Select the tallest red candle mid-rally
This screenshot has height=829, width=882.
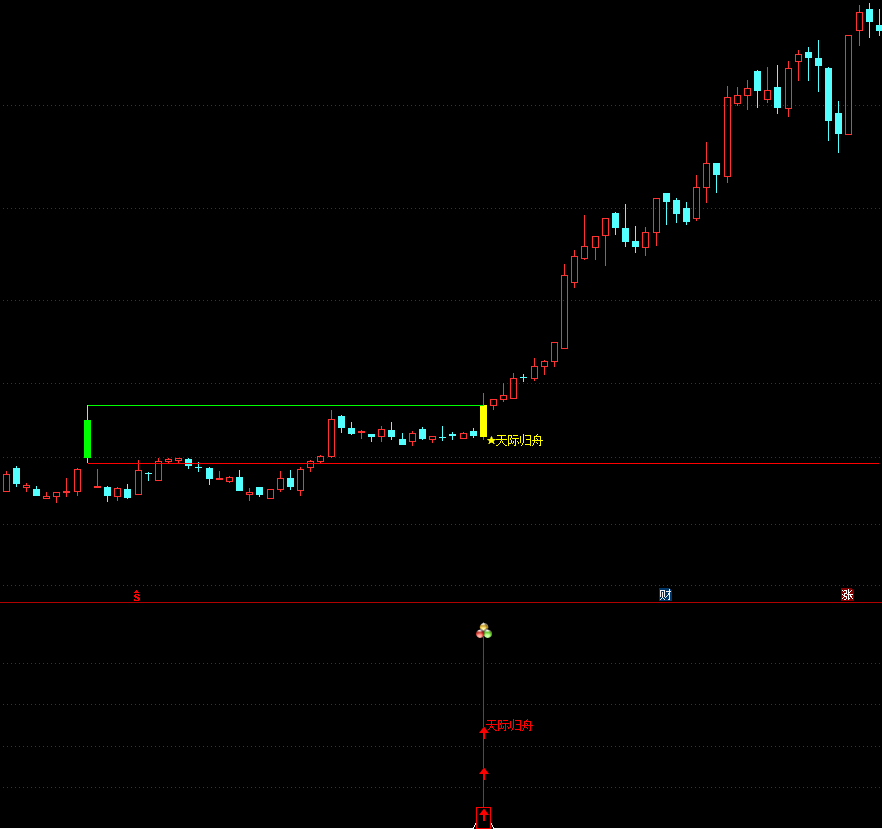coord(564,311)
